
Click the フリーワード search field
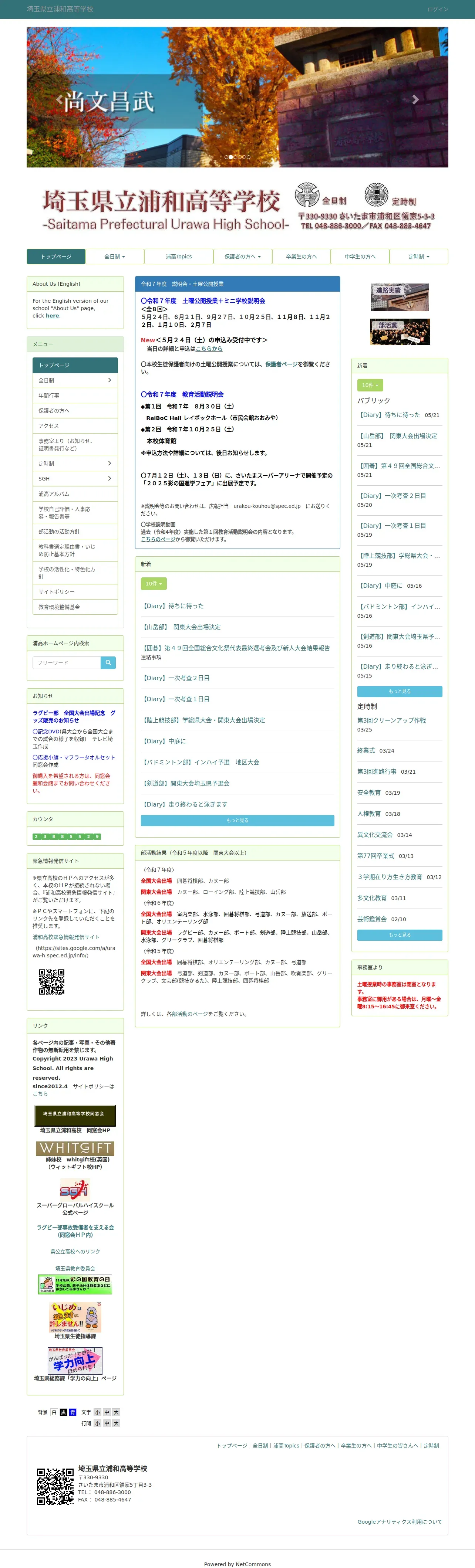(66, 662)
